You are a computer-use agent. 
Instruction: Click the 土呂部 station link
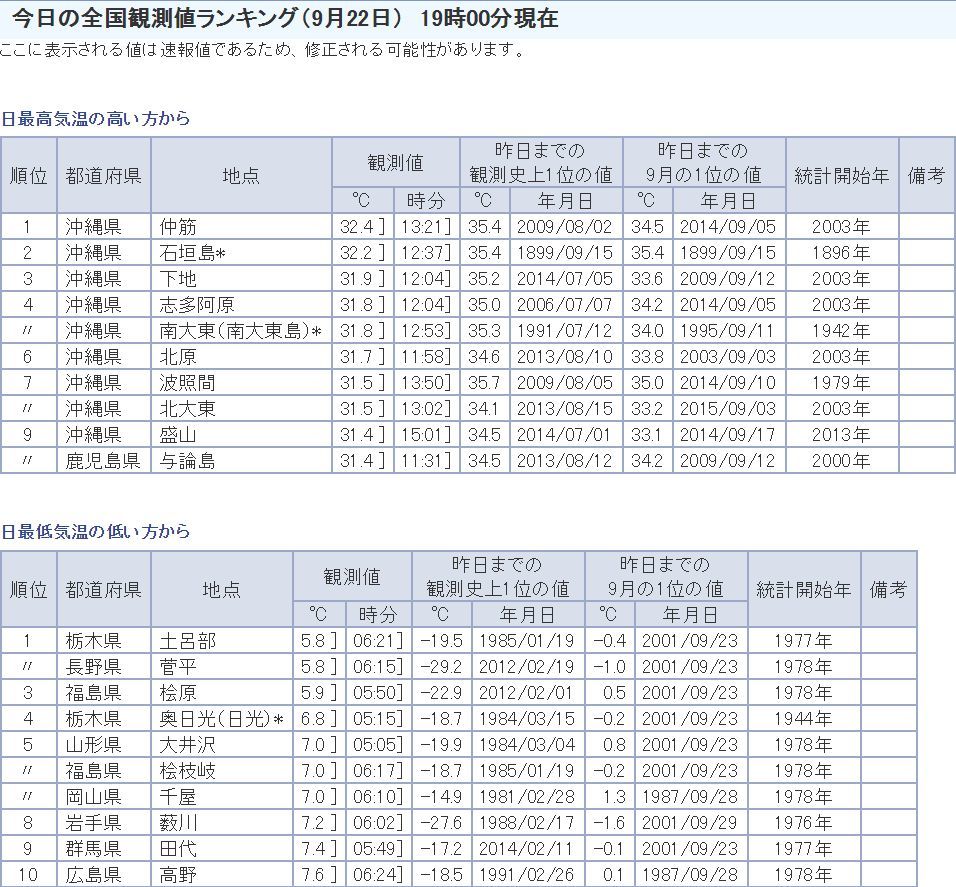(187, 641)
